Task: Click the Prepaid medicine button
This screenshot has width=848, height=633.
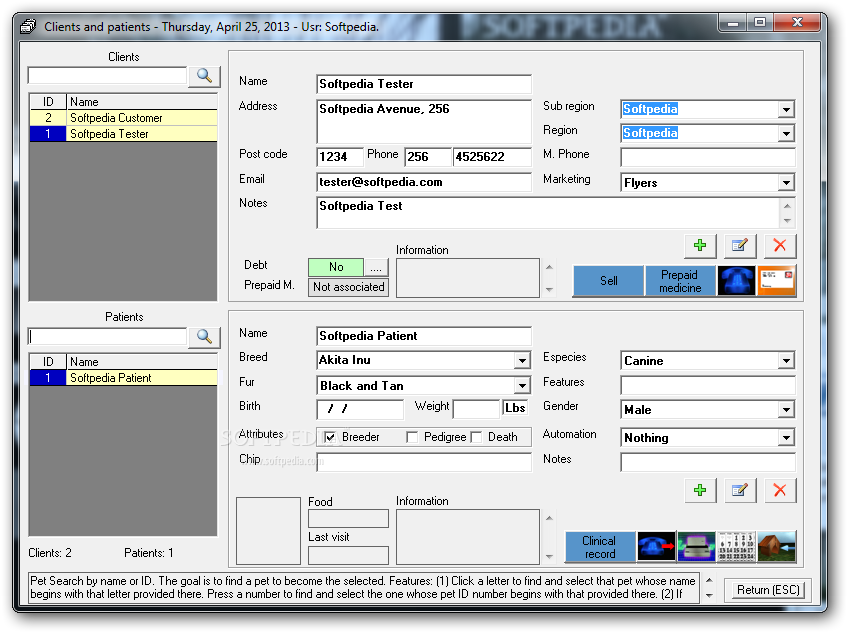Action: click(680, 281)
